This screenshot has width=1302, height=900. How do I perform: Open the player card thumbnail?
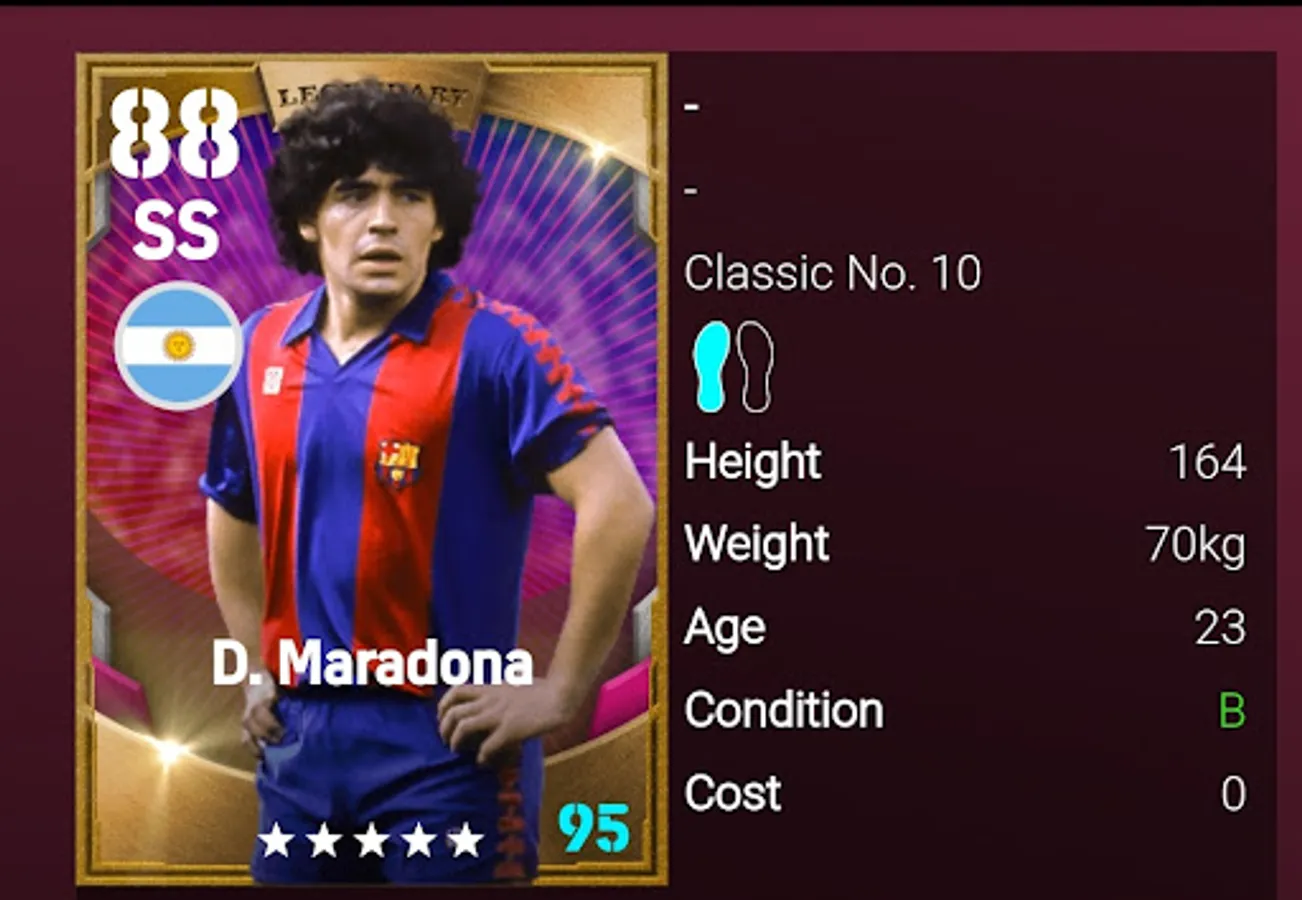372,470
